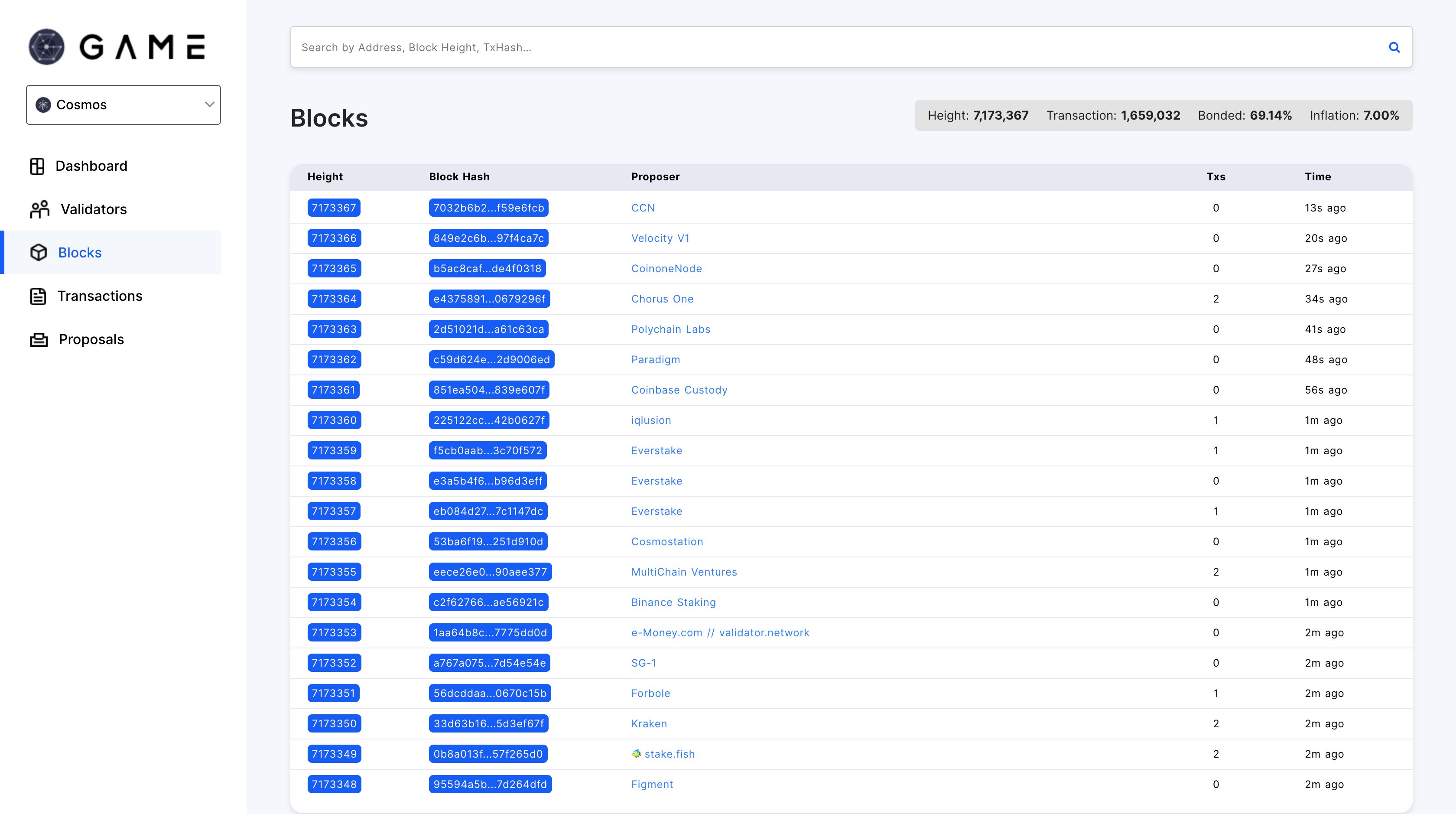The image size is (1456, 814).
Task: Click the Time column header
Action: [1317, 177]
